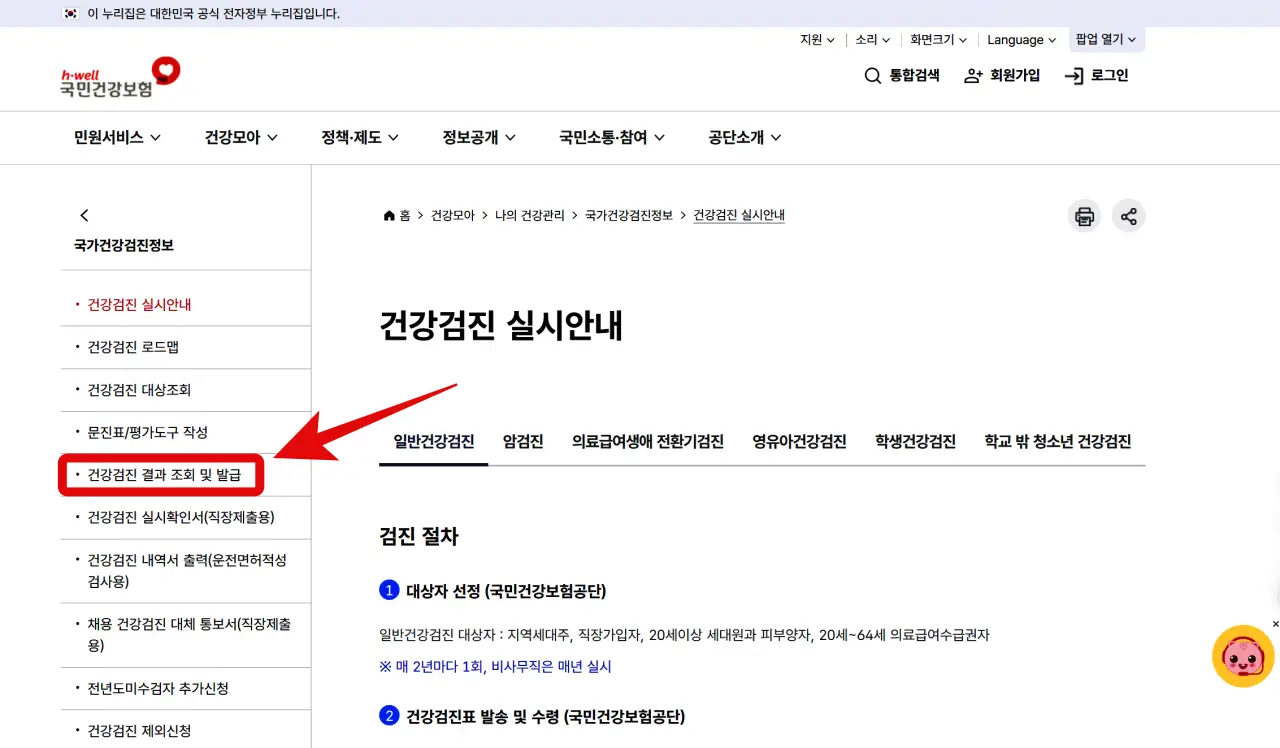
Task: Click the h-well 국민건강보험 logo
Action: 117,76
